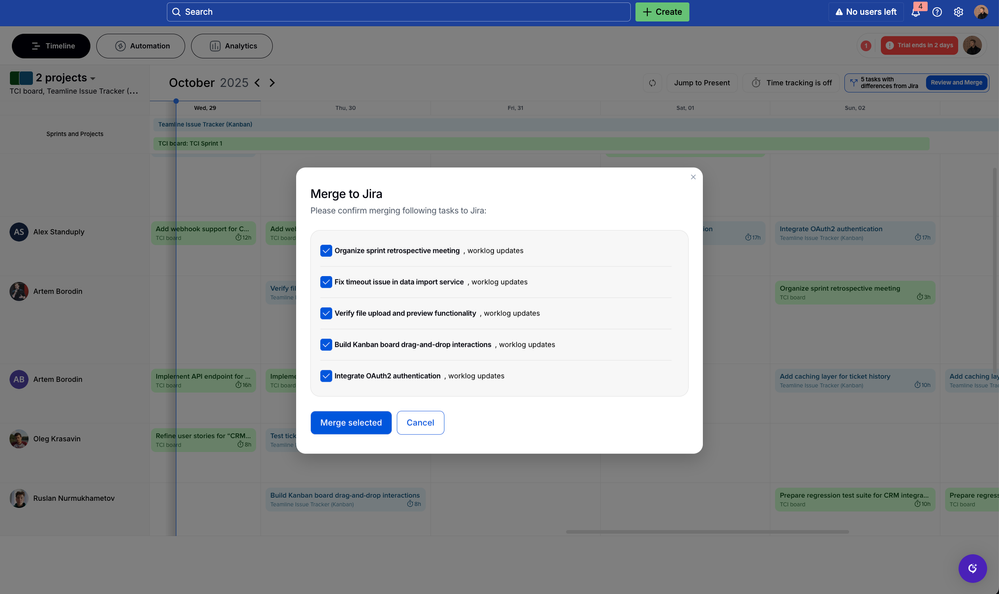Open Add caching layer for ticket history card
Viewport: 999px width, 594px height.
(855, 380)
